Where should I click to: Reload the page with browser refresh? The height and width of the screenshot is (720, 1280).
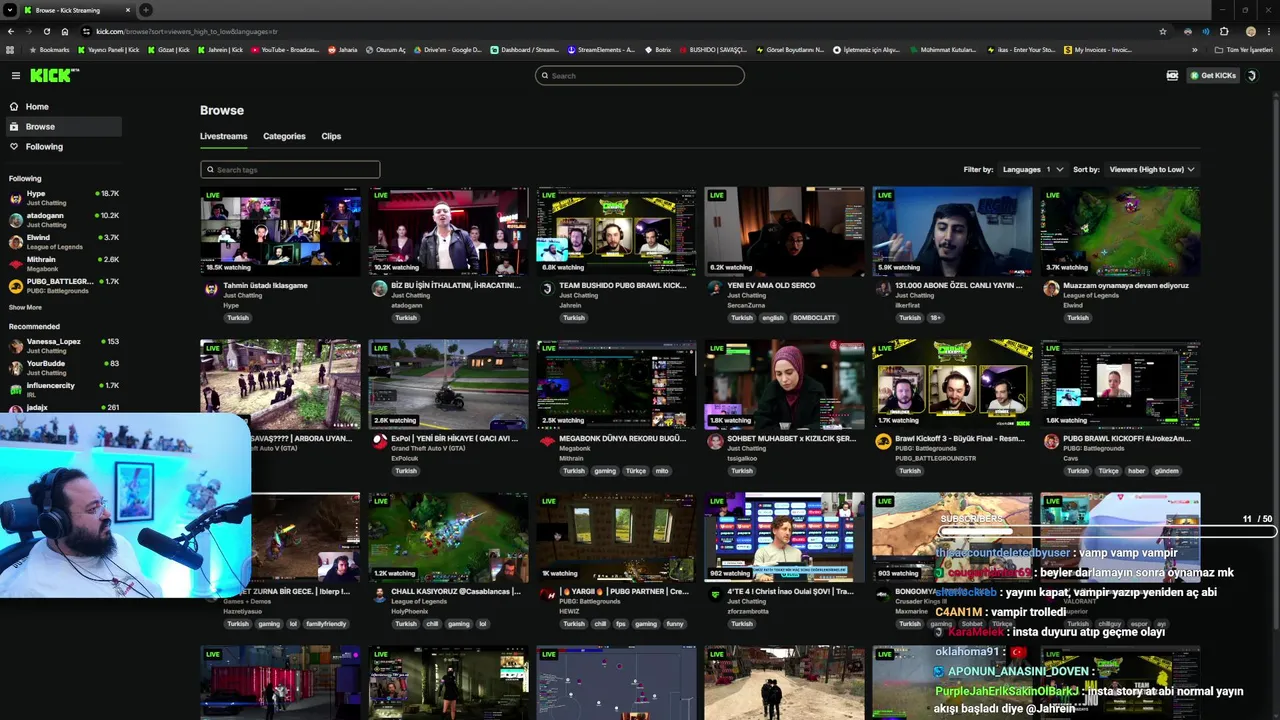(x=47, y=31)
